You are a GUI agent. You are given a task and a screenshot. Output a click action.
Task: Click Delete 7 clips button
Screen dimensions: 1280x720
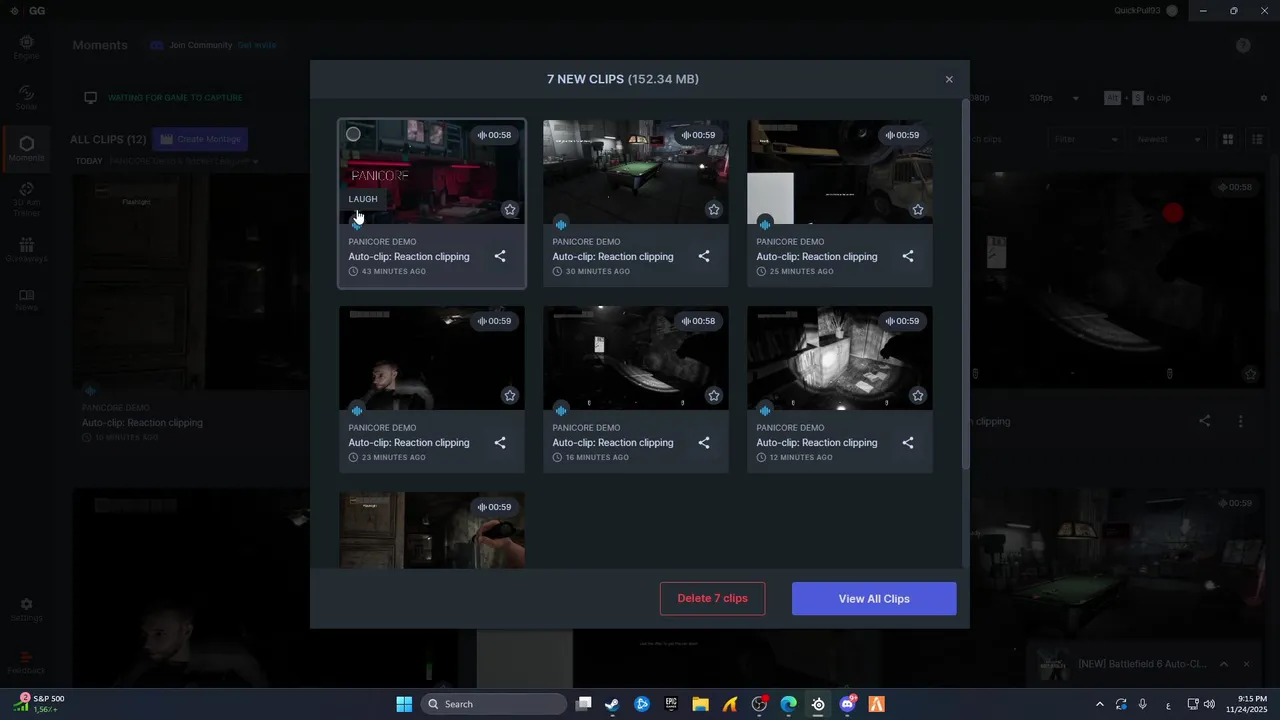tap(712, 599)
